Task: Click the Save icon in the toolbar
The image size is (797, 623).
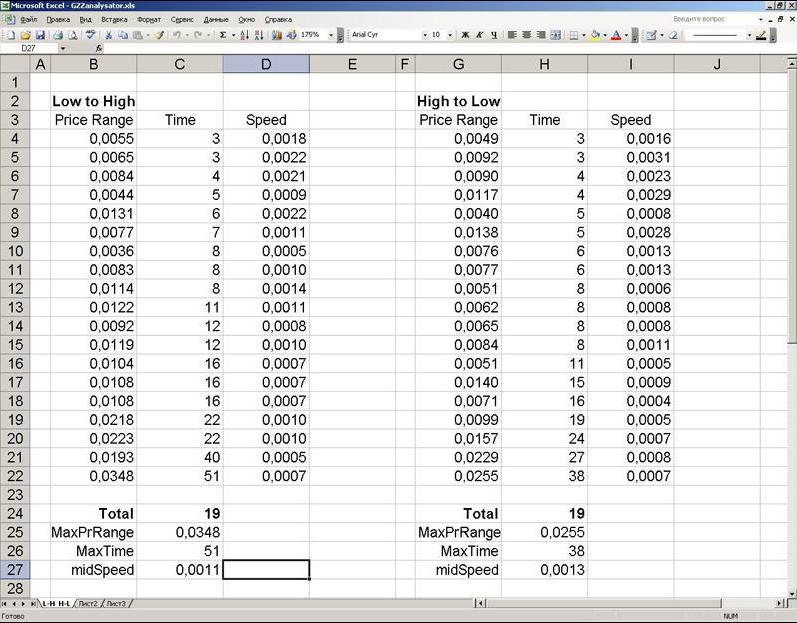Action: point(39,35)
